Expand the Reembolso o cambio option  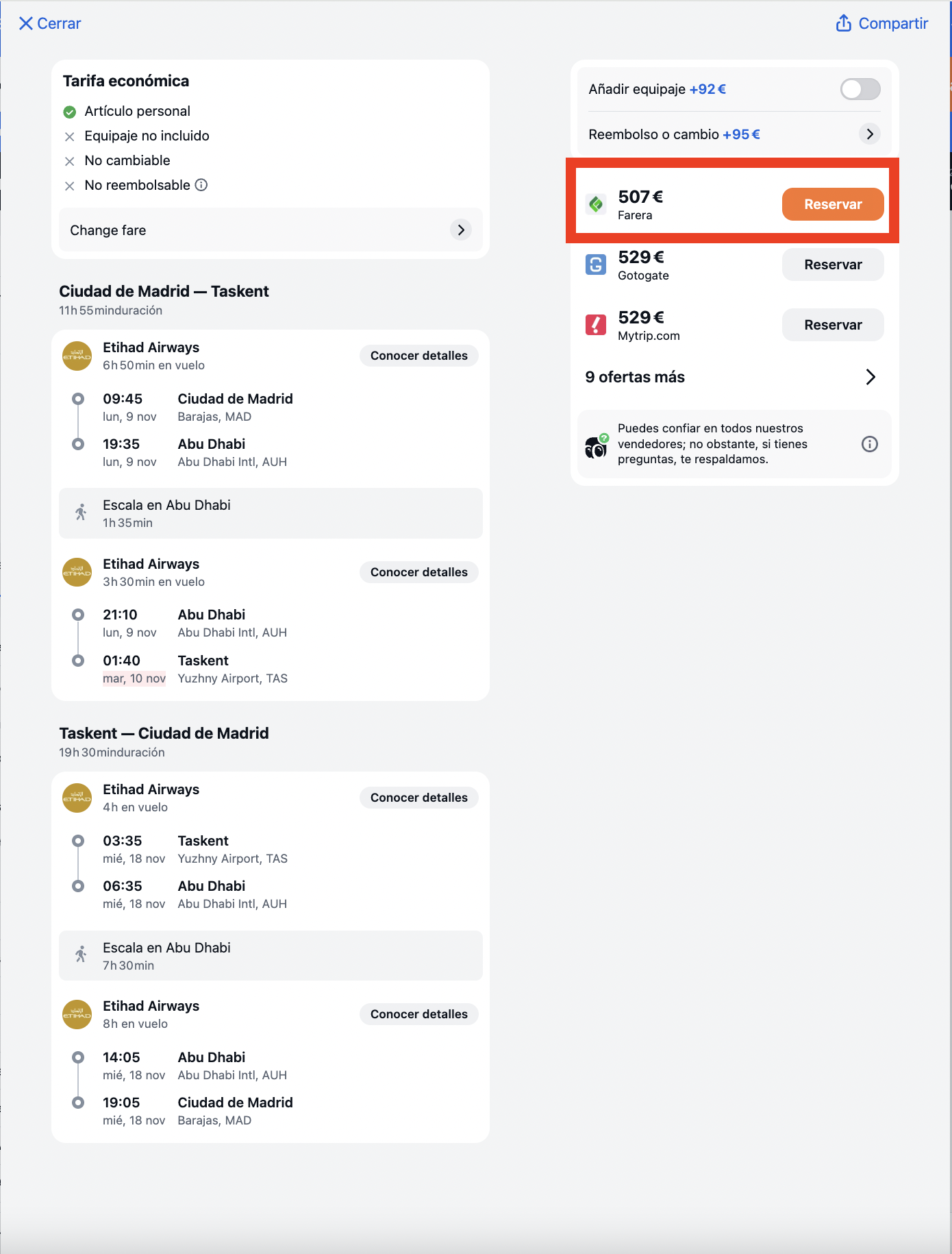click(870, 134)
